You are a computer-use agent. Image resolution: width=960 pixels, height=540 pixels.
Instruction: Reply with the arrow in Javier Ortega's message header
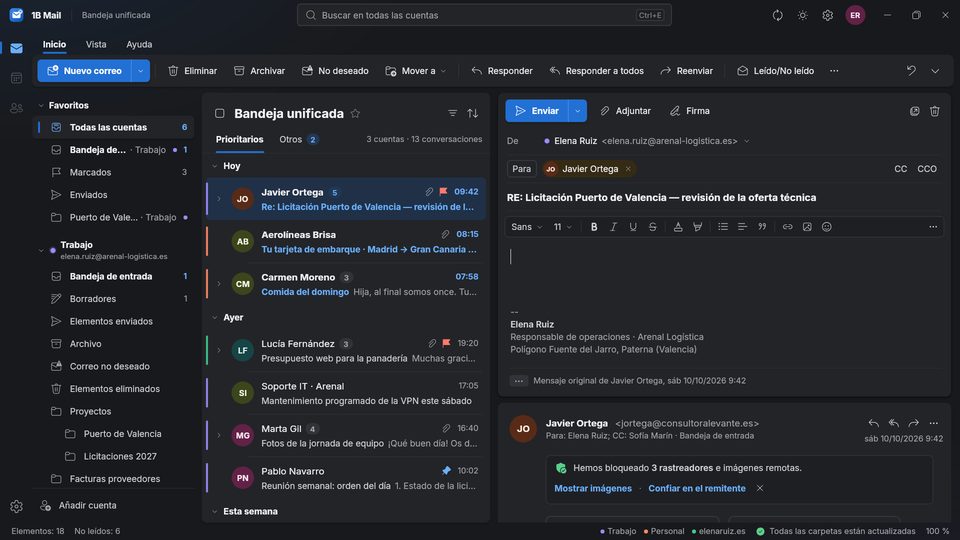[874, 423]
